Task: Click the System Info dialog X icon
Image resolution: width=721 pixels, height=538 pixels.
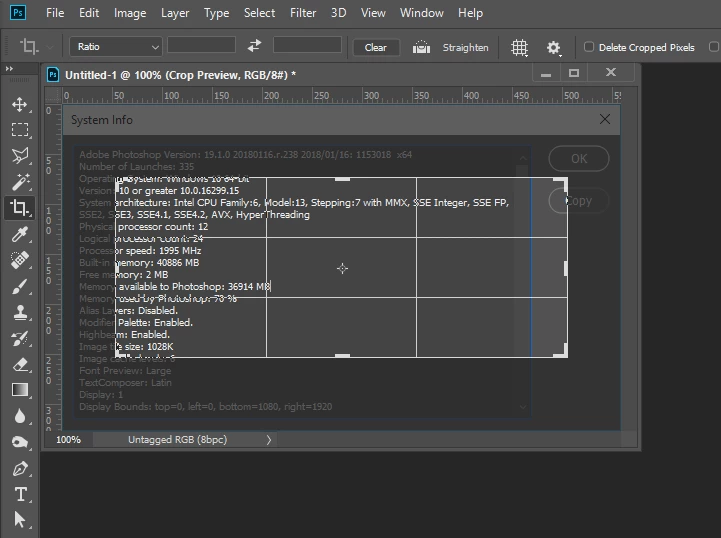Action: (605, 120)
